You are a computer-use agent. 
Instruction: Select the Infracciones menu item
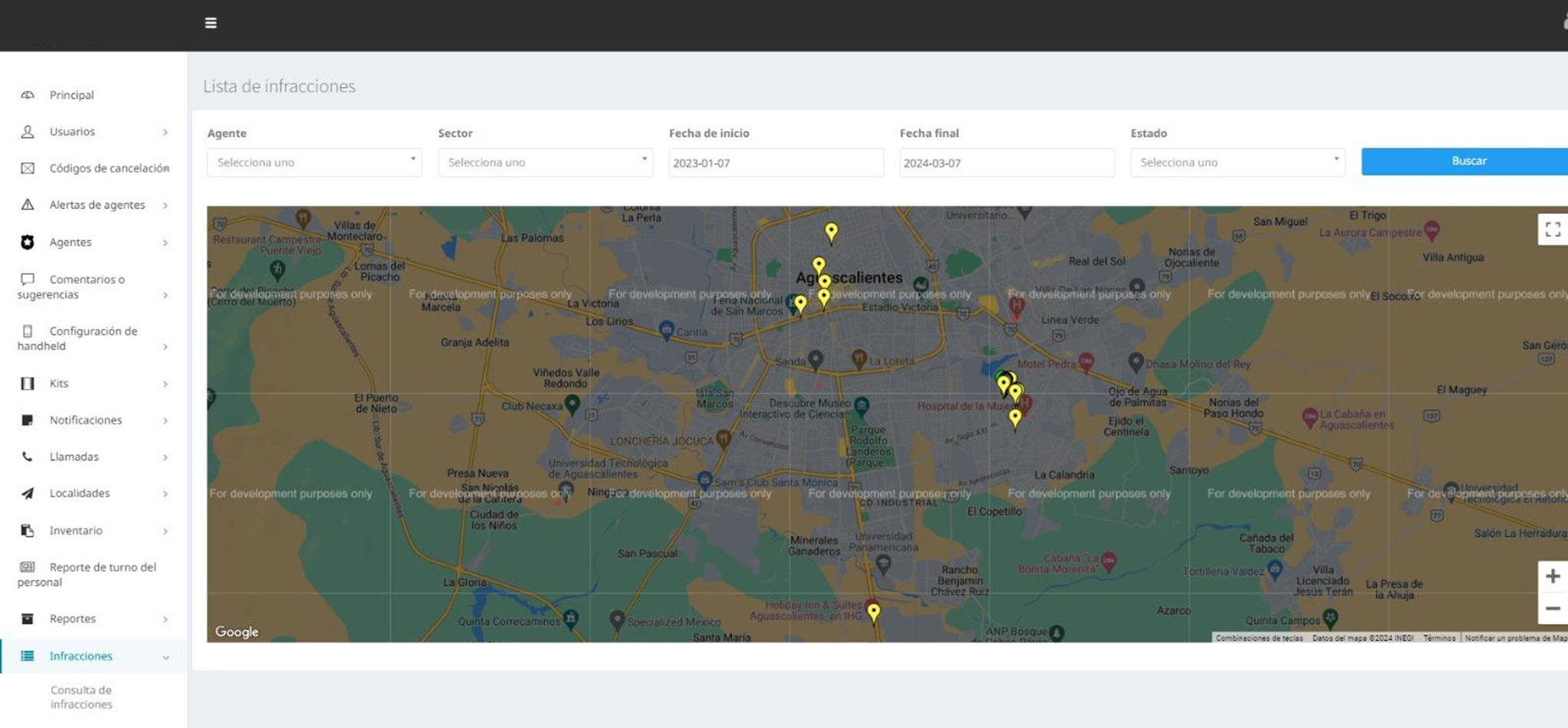[93, 656]
